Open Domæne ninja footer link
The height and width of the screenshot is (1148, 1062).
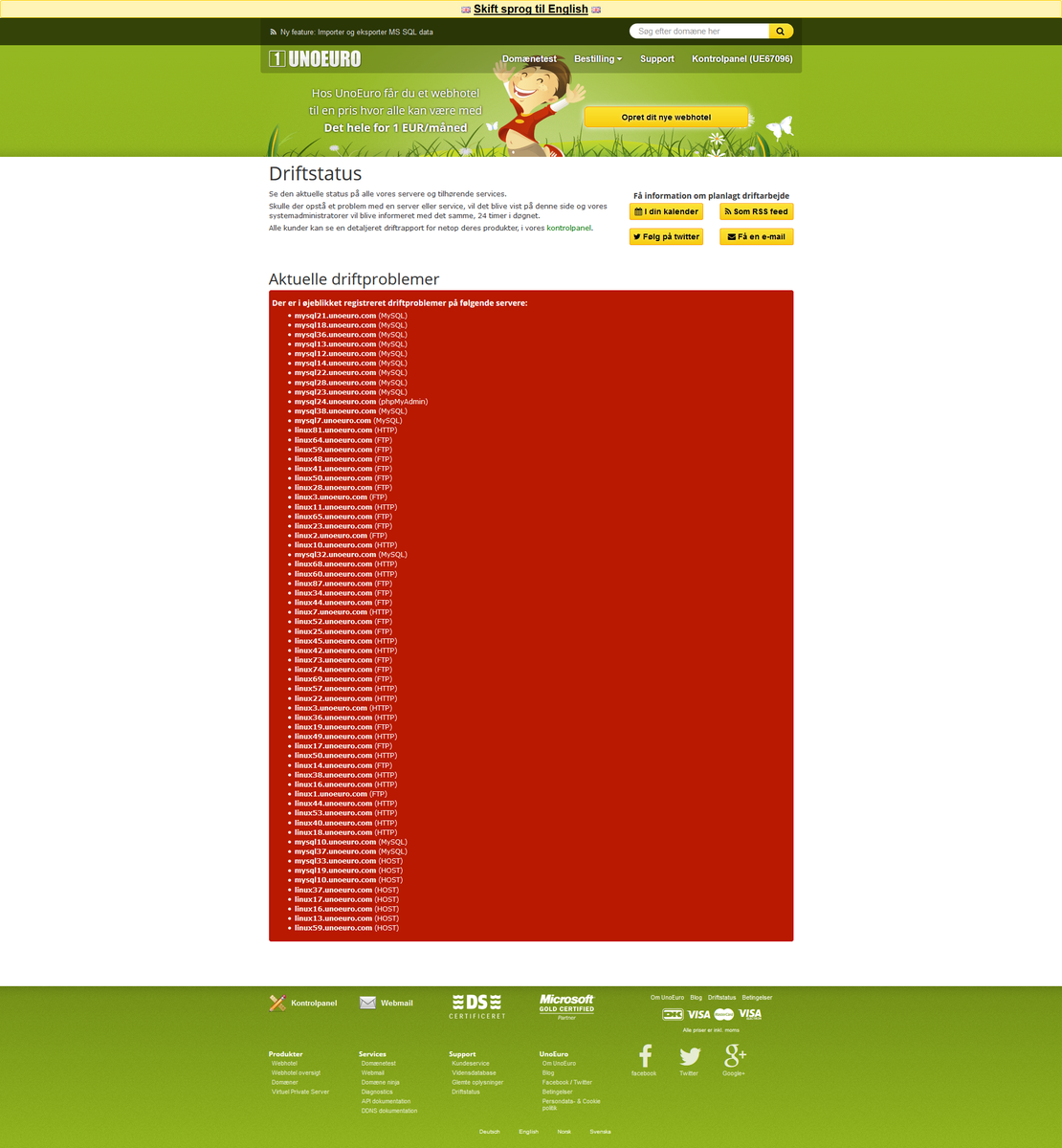(x=380, y=1083)
